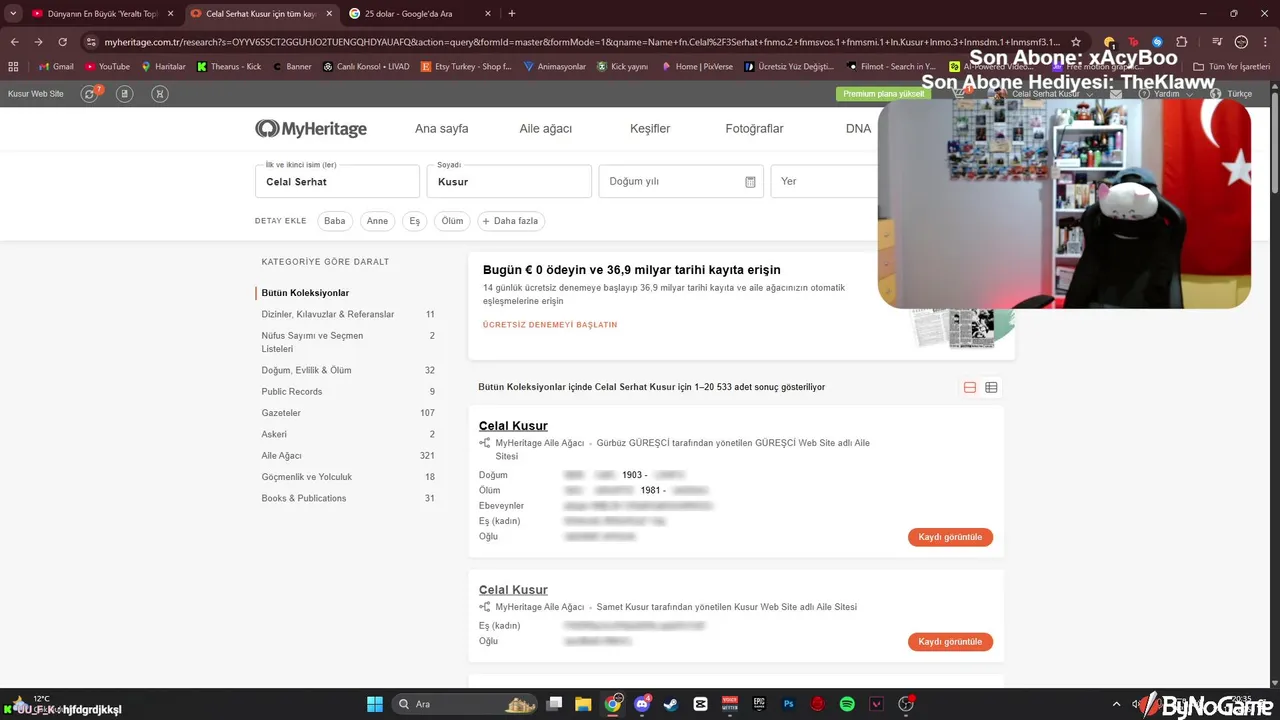View record for first Celal Kusur result
Viewport: 1280px width, 720px height.
pyautogui.click(x=950, y=537)
